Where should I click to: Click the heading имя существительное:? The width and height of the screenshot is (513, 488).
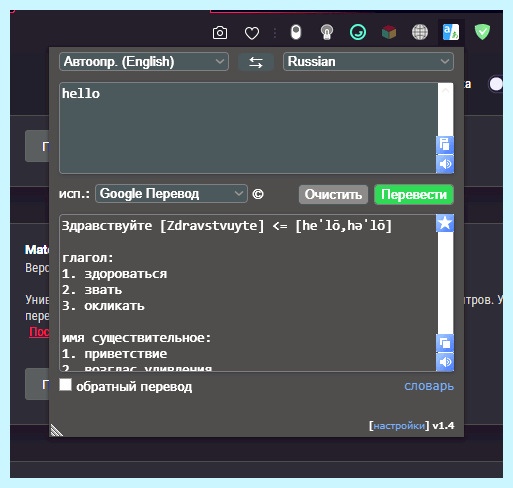point(136,338)
